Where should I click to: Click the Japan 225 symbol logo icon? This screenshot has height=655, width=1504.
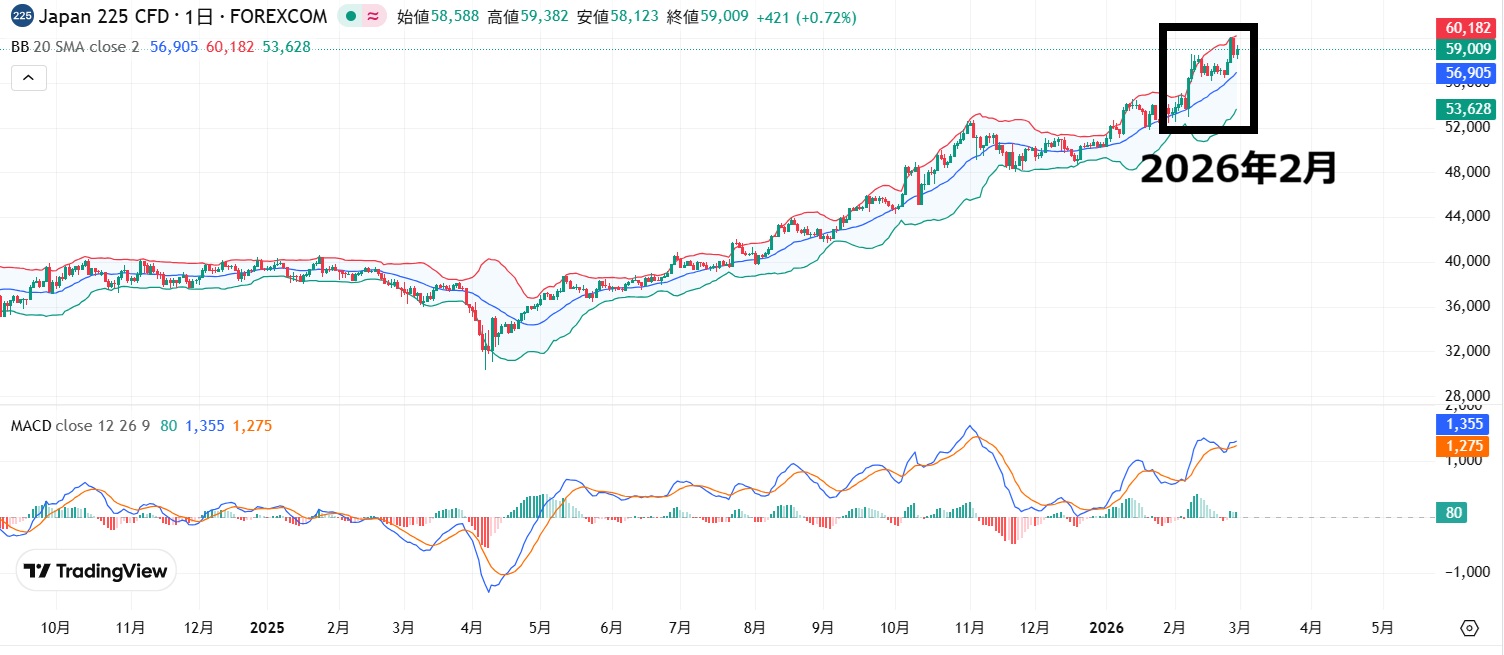(22, 17)
